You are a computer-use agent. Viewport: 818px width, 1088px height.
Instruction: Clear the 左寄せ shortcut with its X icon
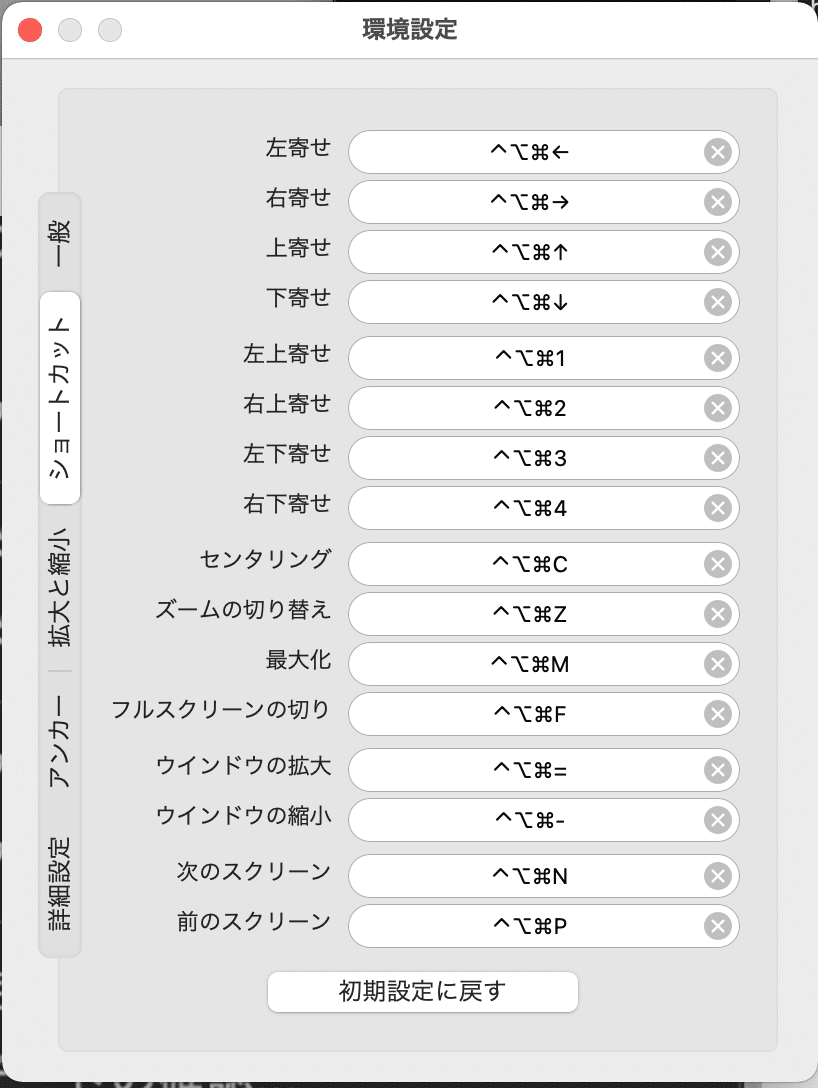coord(718,152)
